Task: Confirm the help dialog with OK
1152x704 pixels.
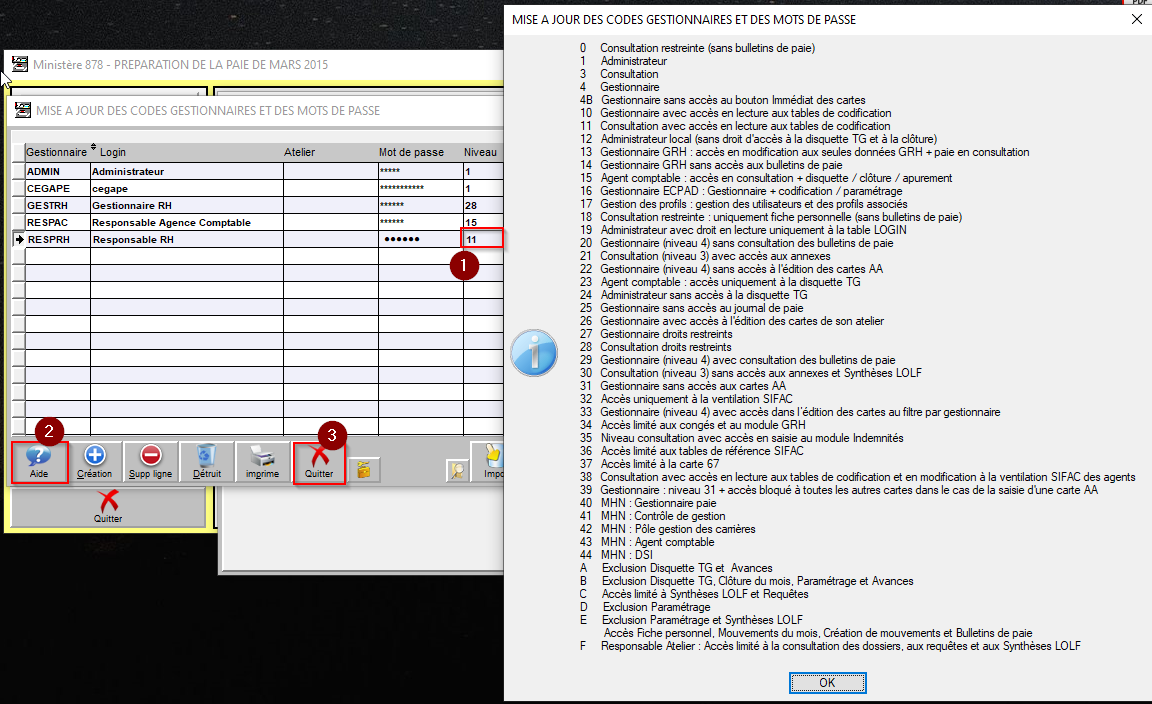Action: tap(827, 682)
